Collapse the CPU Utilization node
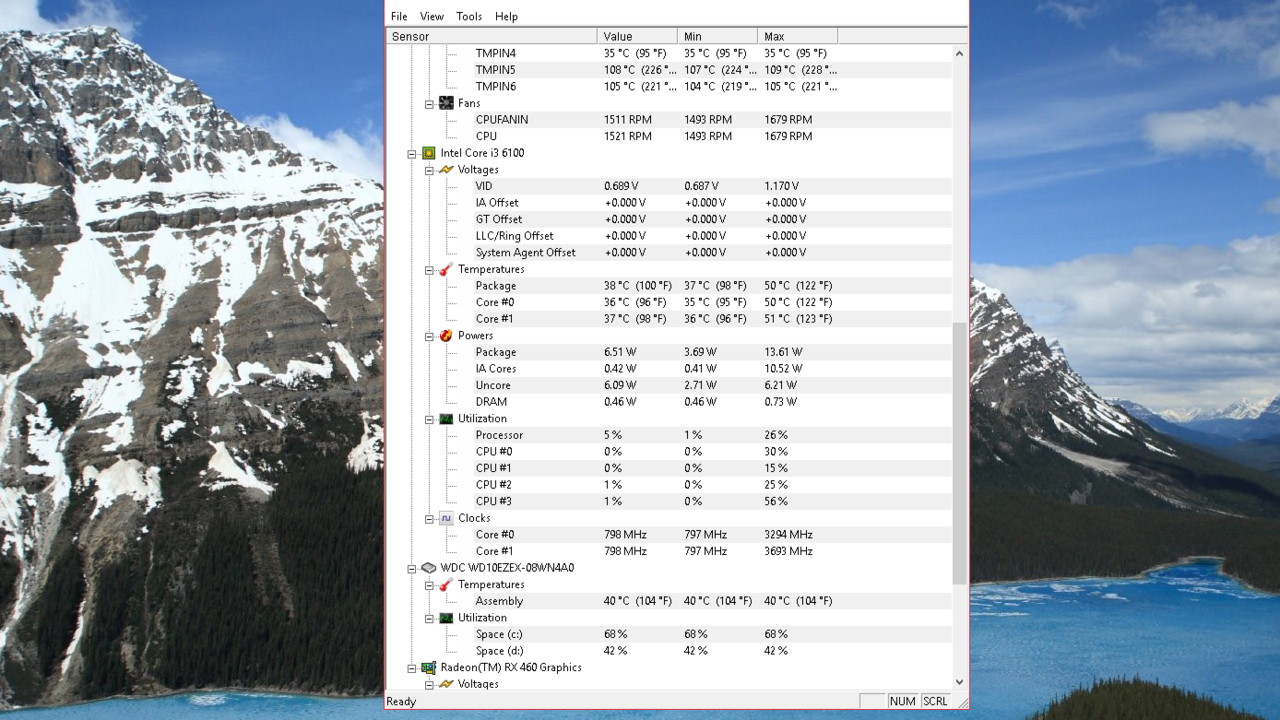This screenshot has width=1280, height=720. 429,419
